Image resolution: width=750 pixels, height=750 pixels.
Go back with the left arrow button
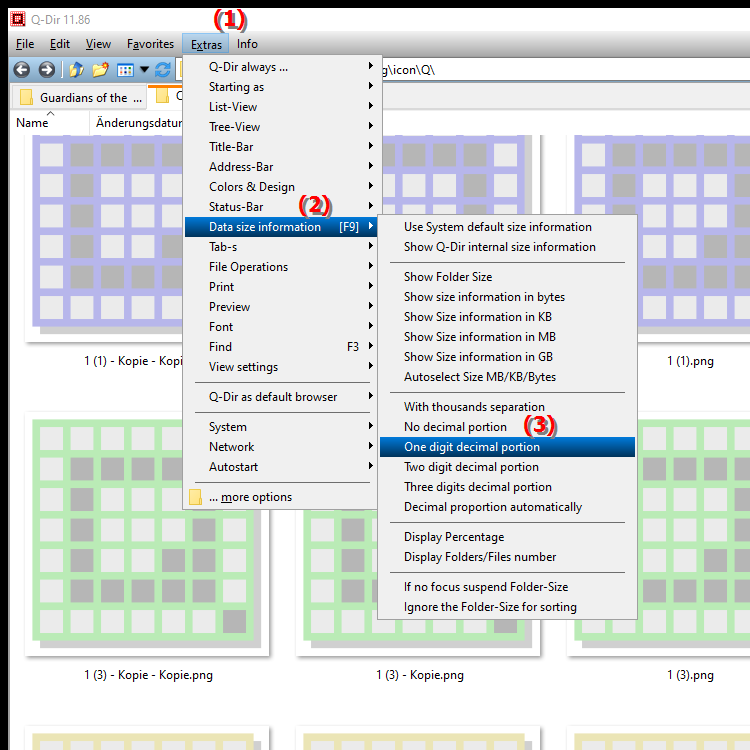pos(22,70)
